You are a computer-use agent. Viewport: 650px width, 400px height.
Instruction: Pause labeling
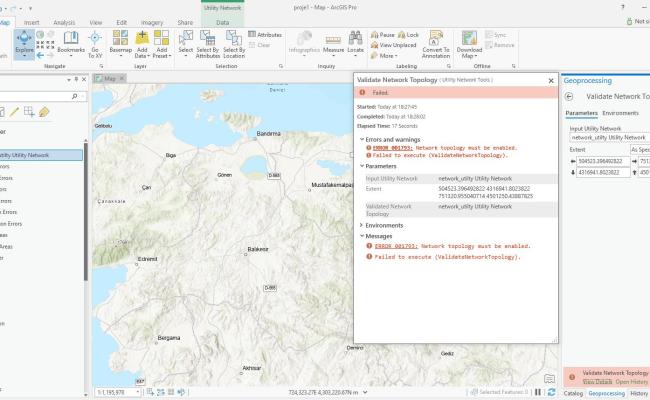(x=383, y=35)
